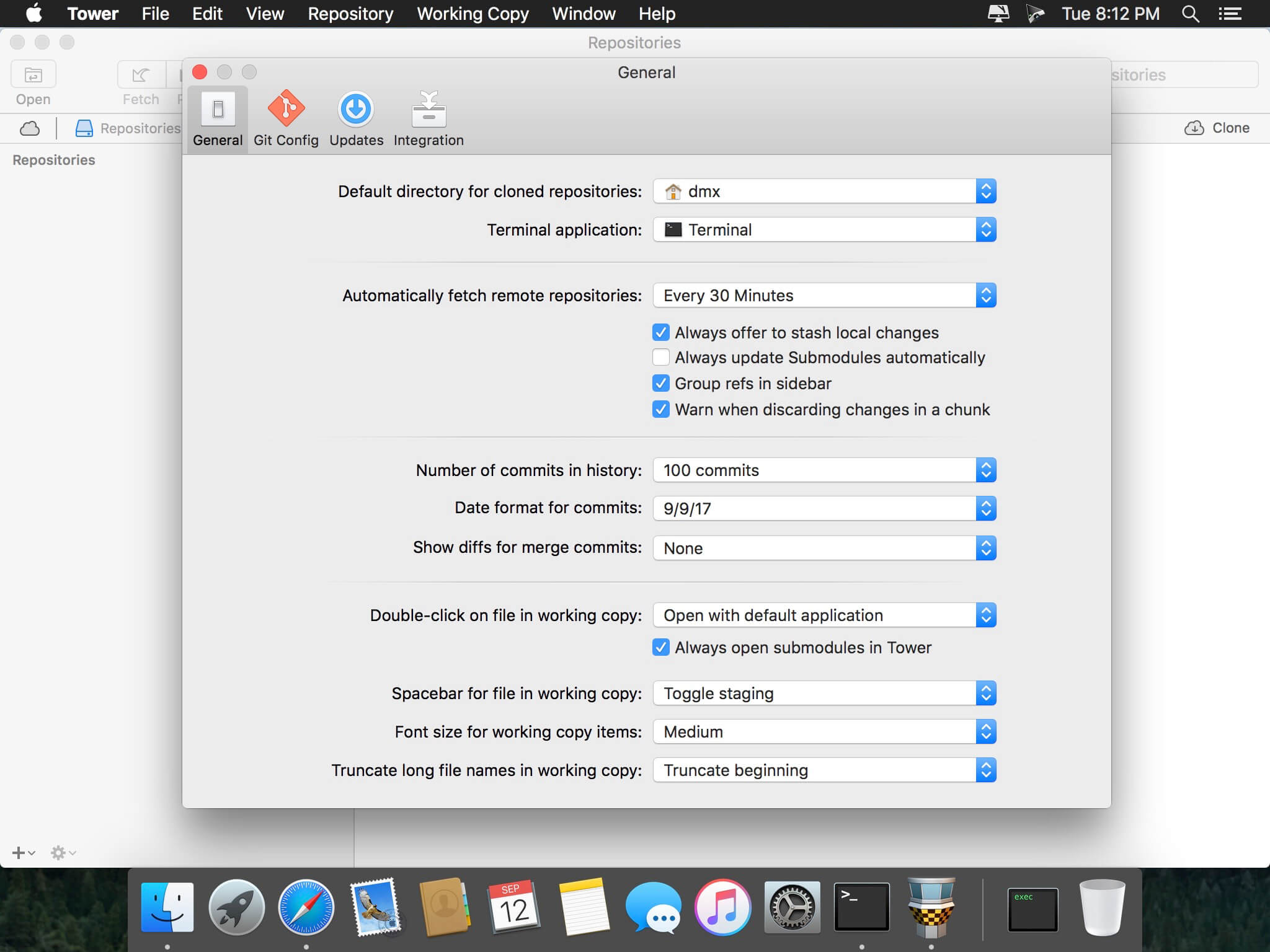
Task: Select the cloud services icon in Repositories window
Action: (30, 128)
